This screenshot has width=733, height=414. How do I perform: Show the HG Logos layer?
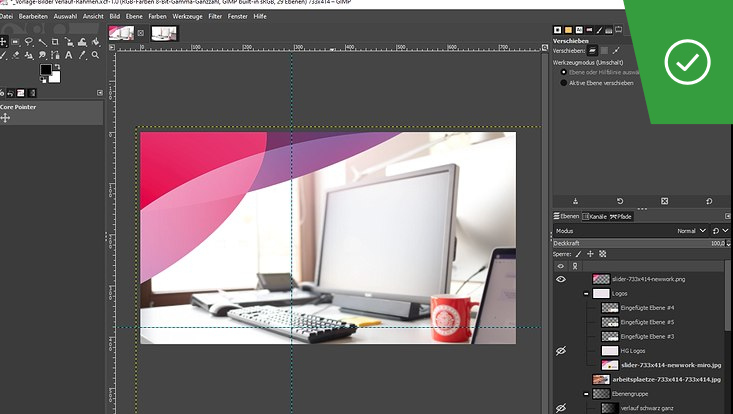(x=561, y=350)
